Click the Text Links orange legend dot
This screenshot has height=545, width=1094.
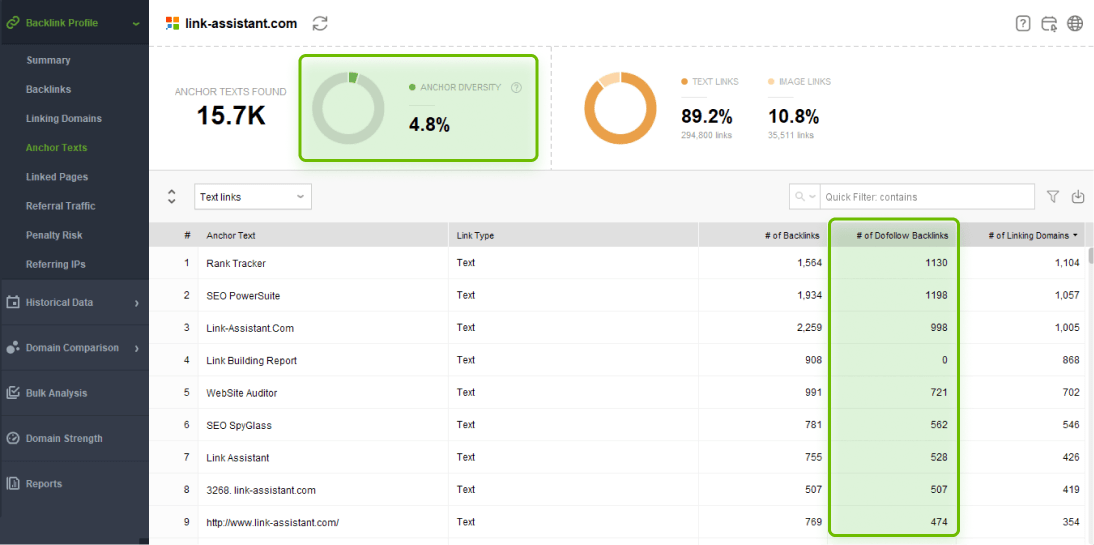[x=685, y=82]
